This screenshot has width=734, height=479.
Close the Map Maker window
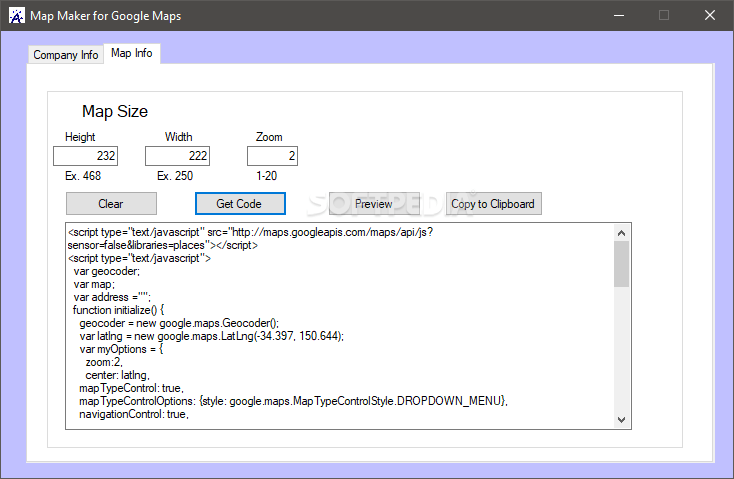[710, 15]
